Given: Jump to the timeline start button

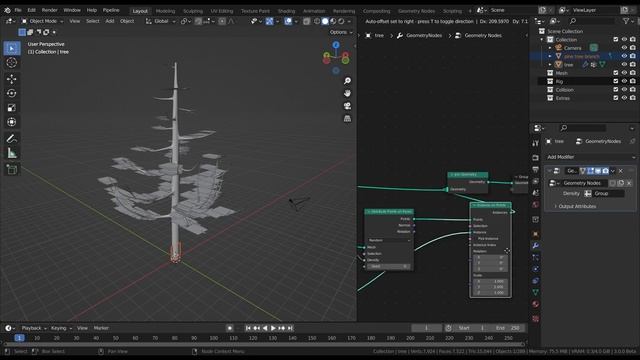Looking at the screenshot, I should [x=248, y=328].
